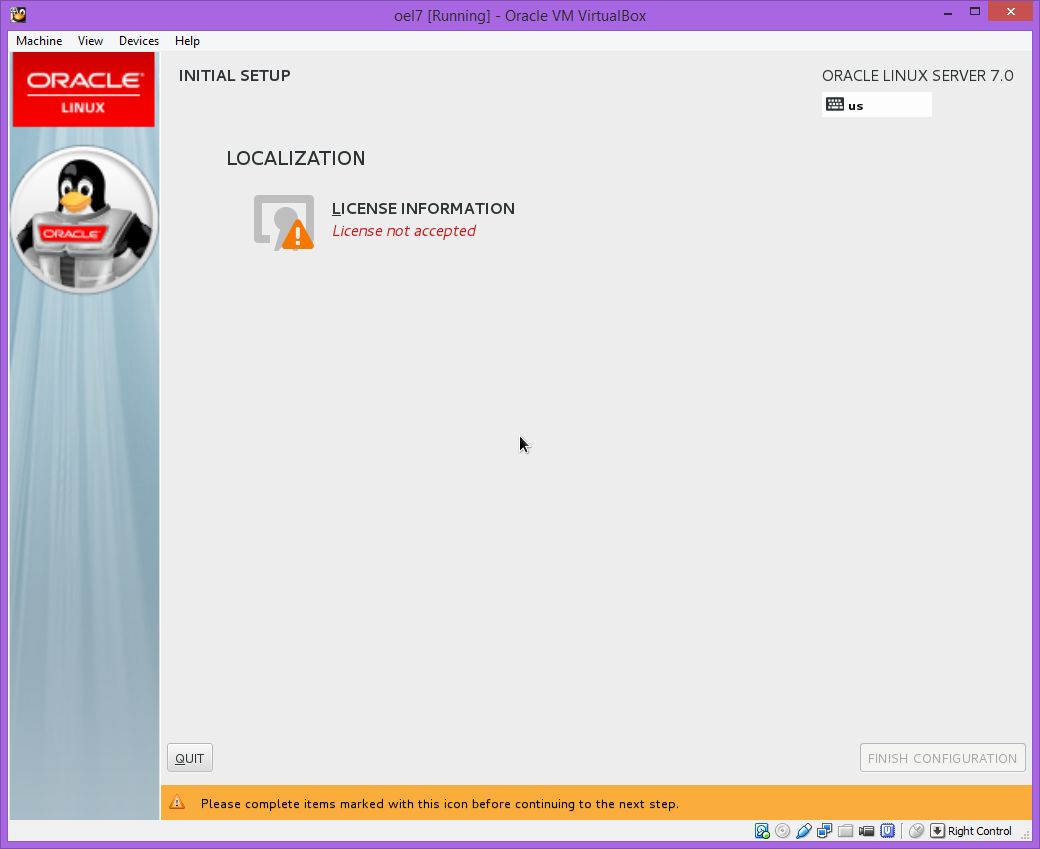Click the QUIT button

[x=190, y=758]
